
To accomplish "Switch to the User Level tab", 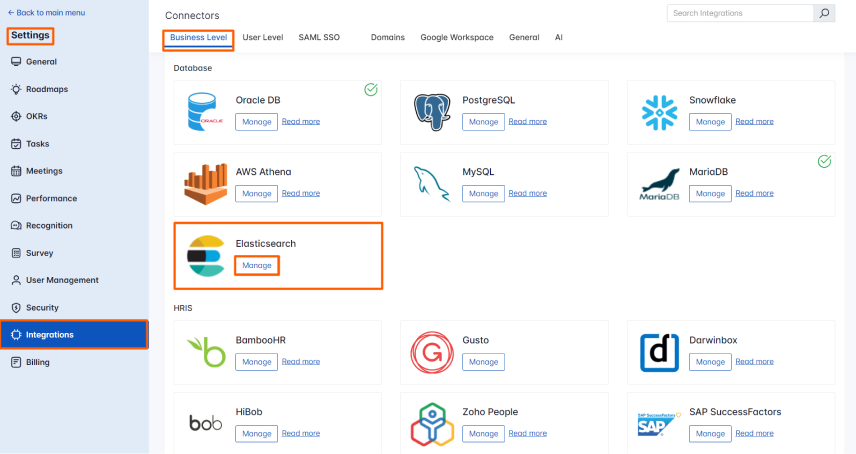I will click(x=263, y=37).
